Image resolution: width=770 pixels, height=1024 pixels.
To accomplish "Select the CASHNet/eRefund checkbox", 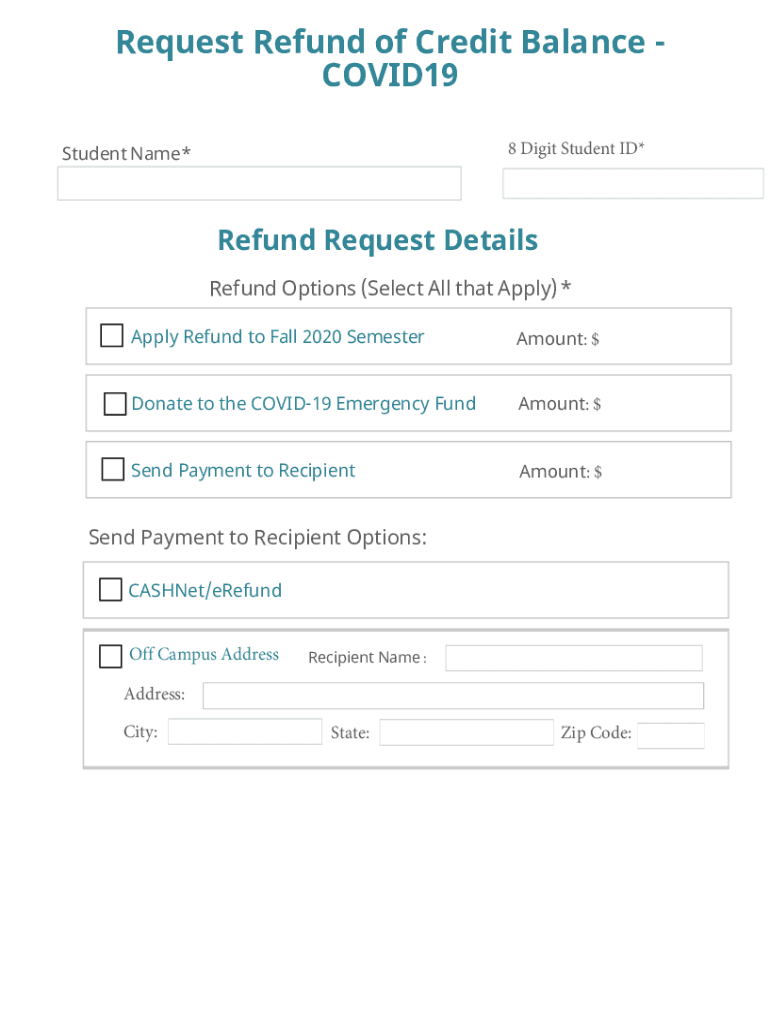I will click(110, 590).
